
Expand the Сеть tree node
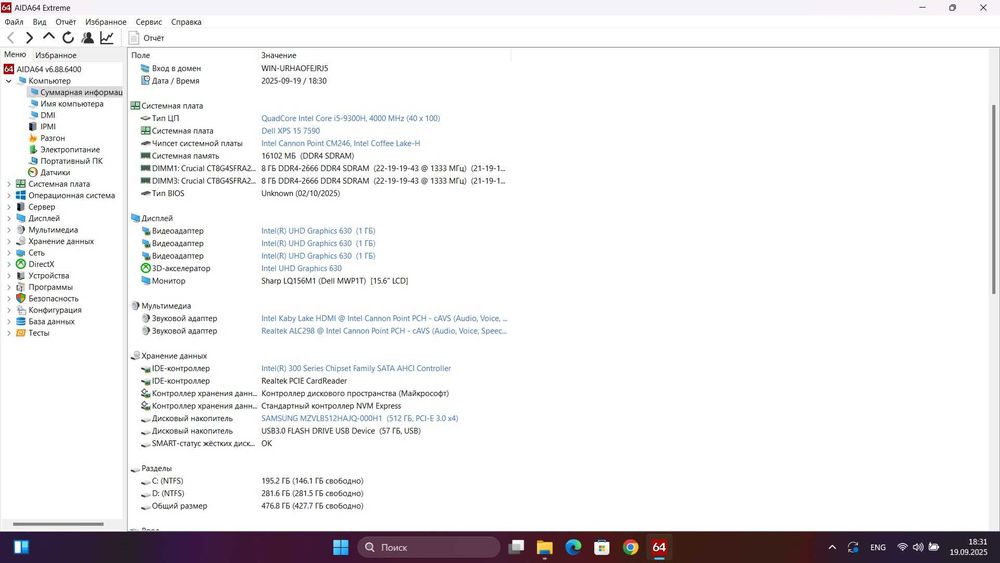tap(8, 252)
